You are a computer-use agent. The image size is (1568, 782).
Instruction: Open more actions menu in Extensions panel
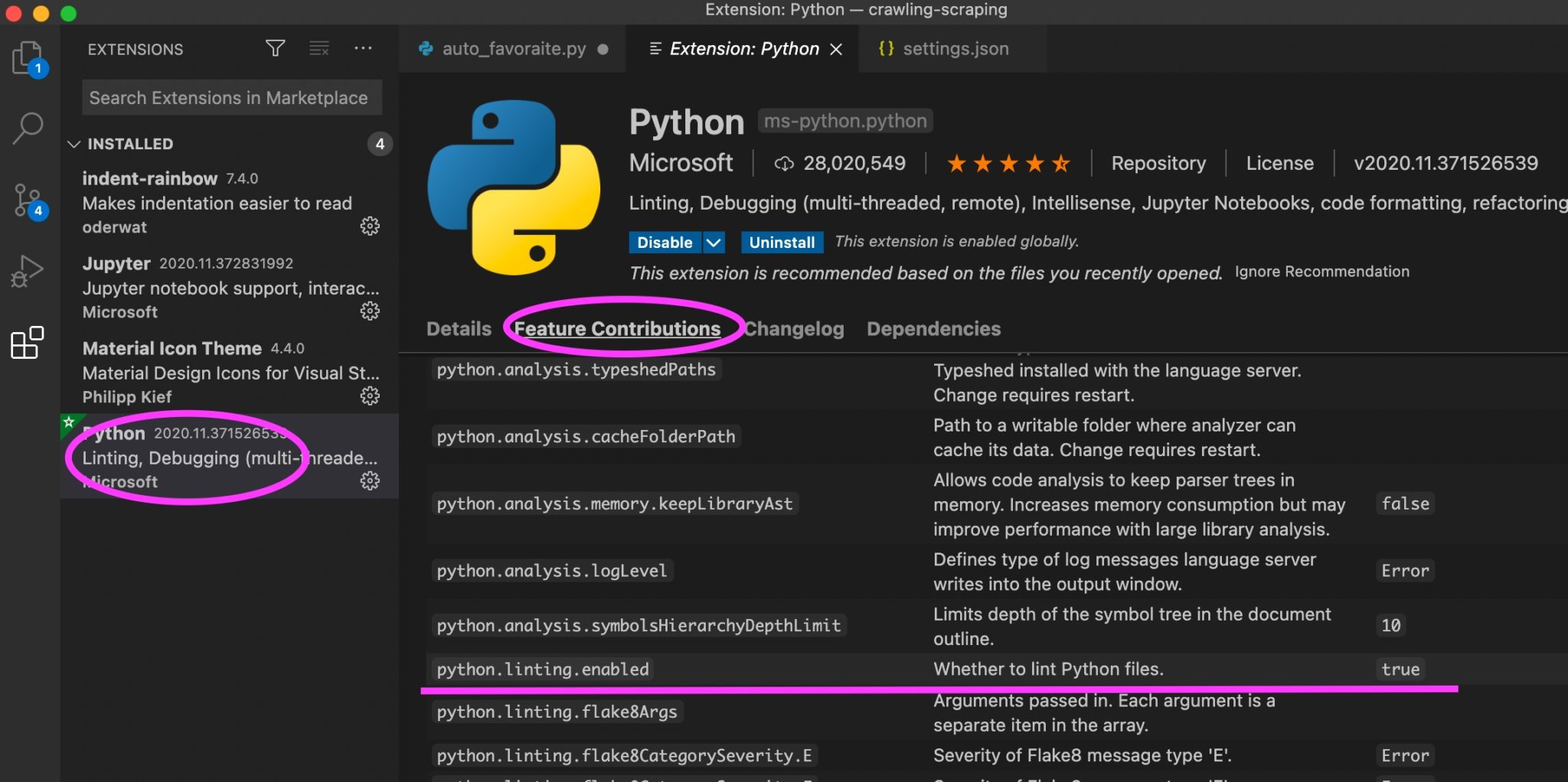click(x=363, y=48)
